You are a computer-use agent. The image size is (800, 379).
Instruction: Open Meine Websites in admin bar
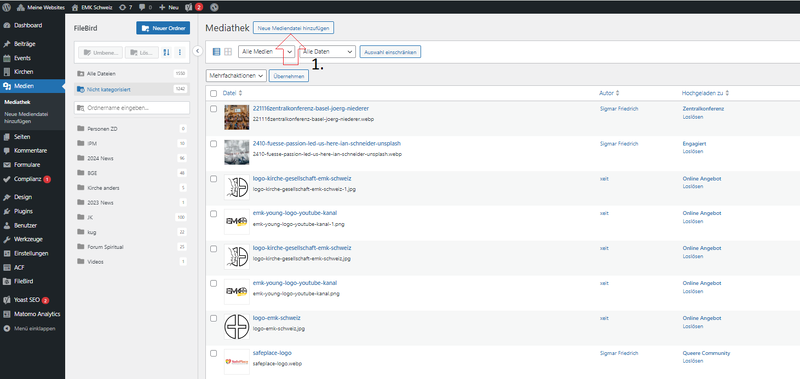[42, 7]
